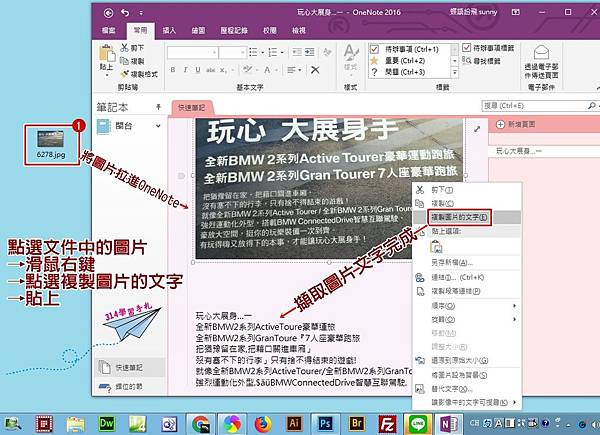The width and height of the screenshot is (600, 435).
Task: Click the decrease indent icon
Action: [297, 52]
